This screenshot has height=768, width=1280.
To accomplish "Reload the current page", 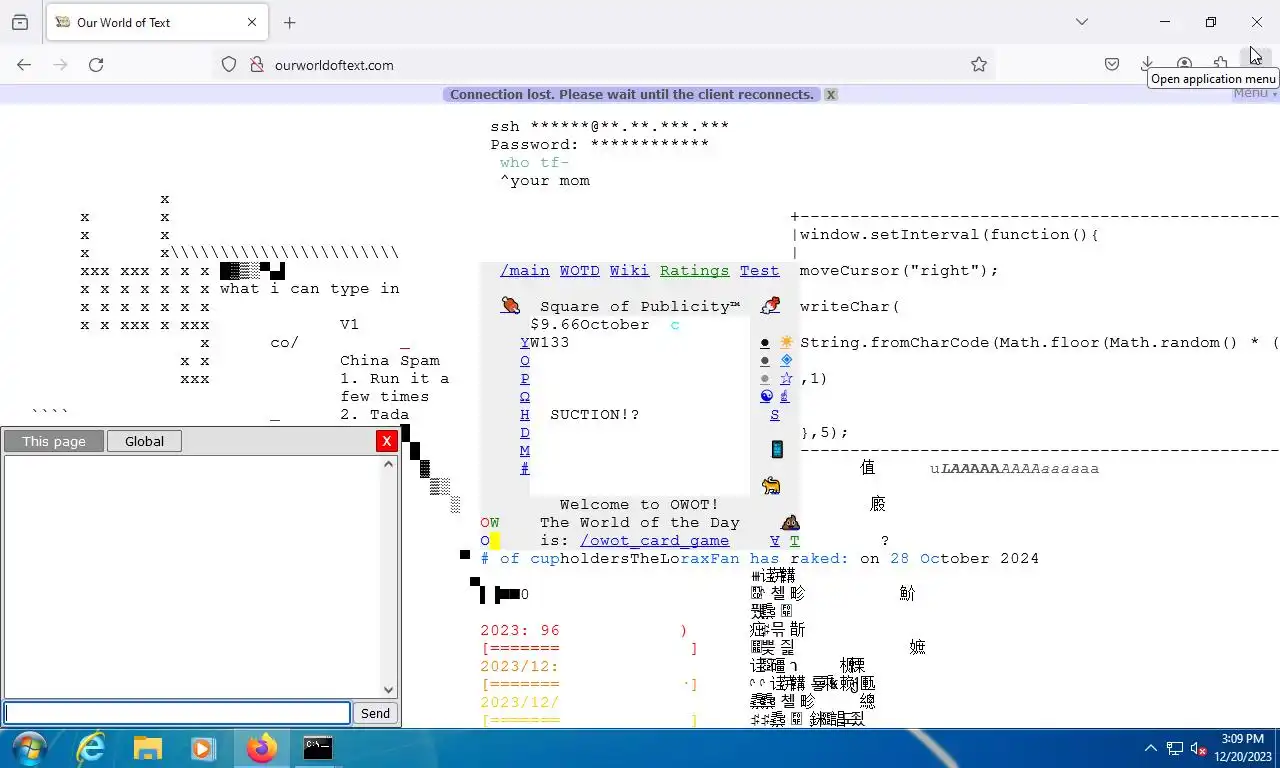I will tap(96, 64).
